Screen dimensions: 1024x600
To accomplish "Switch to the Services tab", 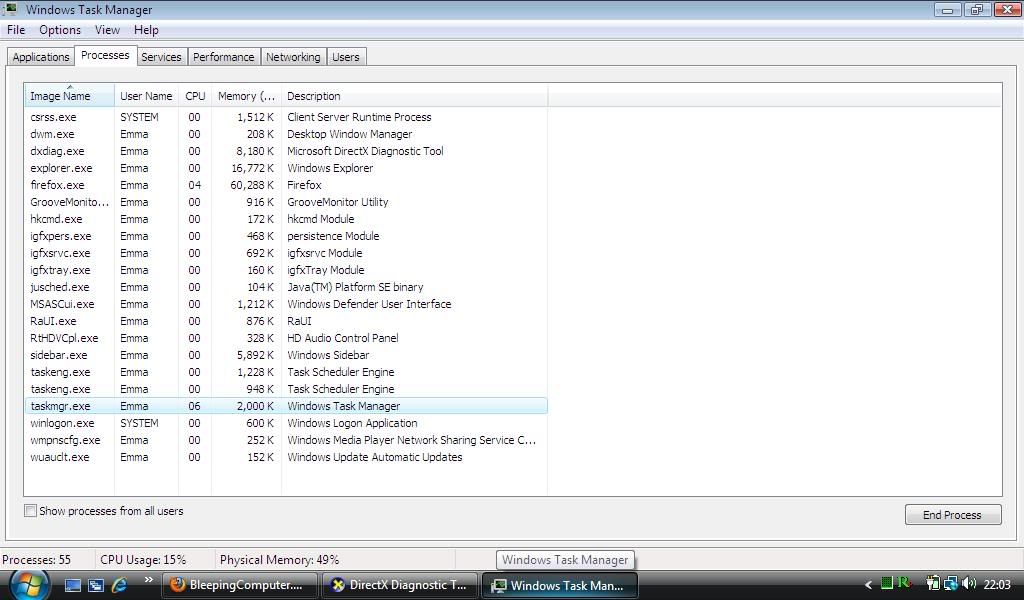I will tap(161, 57).
